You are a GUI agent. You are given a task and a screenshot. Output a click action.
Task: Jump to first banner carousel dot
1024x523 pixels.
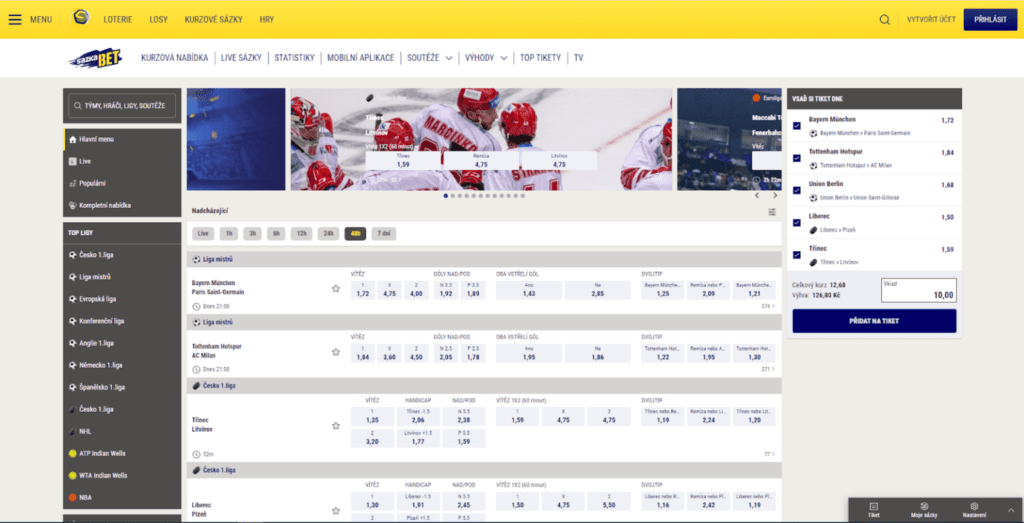[445, 195]
